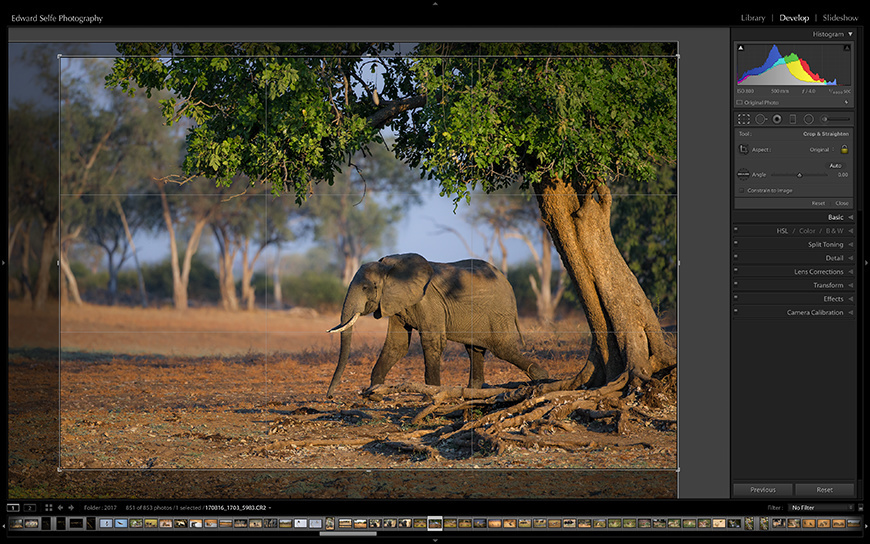Go forward with the right arrow icon
Viewport: 870px width, 544px height.
pyautogui.click(x=71, y=507)
